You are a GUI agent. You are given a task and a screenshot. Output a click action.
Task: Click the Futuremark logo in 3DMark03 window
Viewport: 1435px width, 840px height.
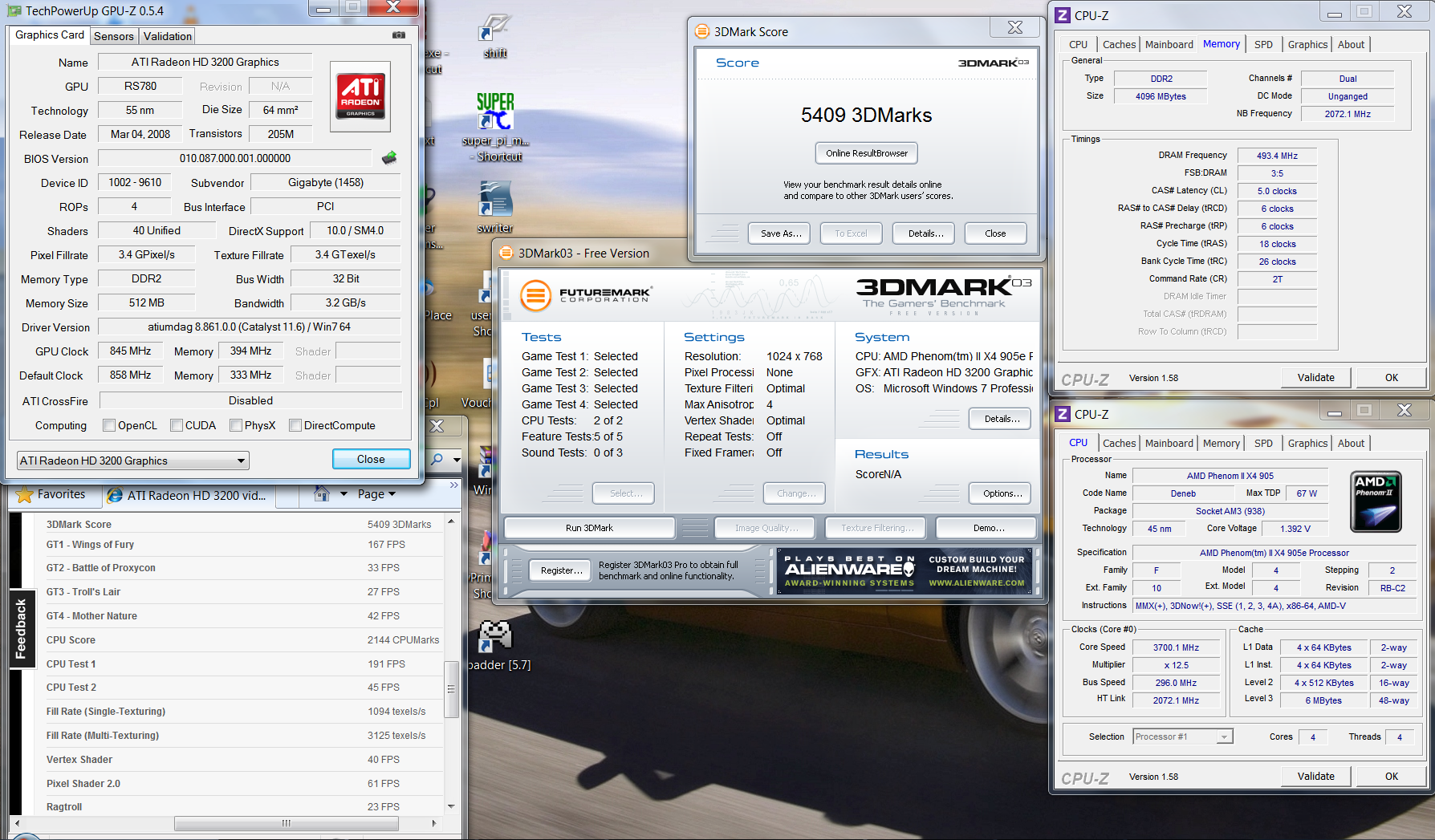point(586,294)
